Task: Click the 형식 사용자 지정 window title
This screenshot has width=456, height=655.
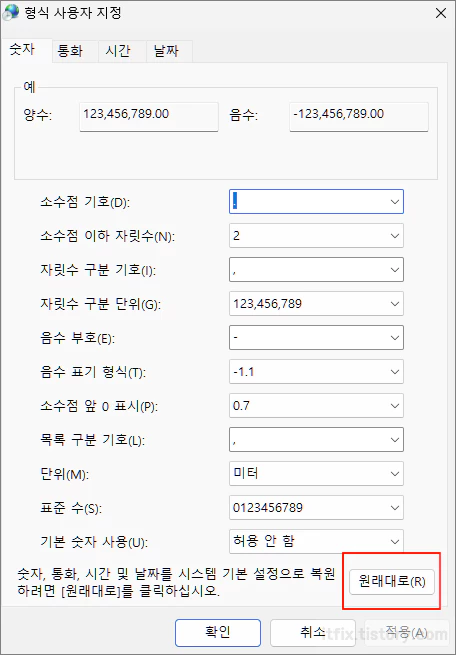Action: click(x=73, y=13)
